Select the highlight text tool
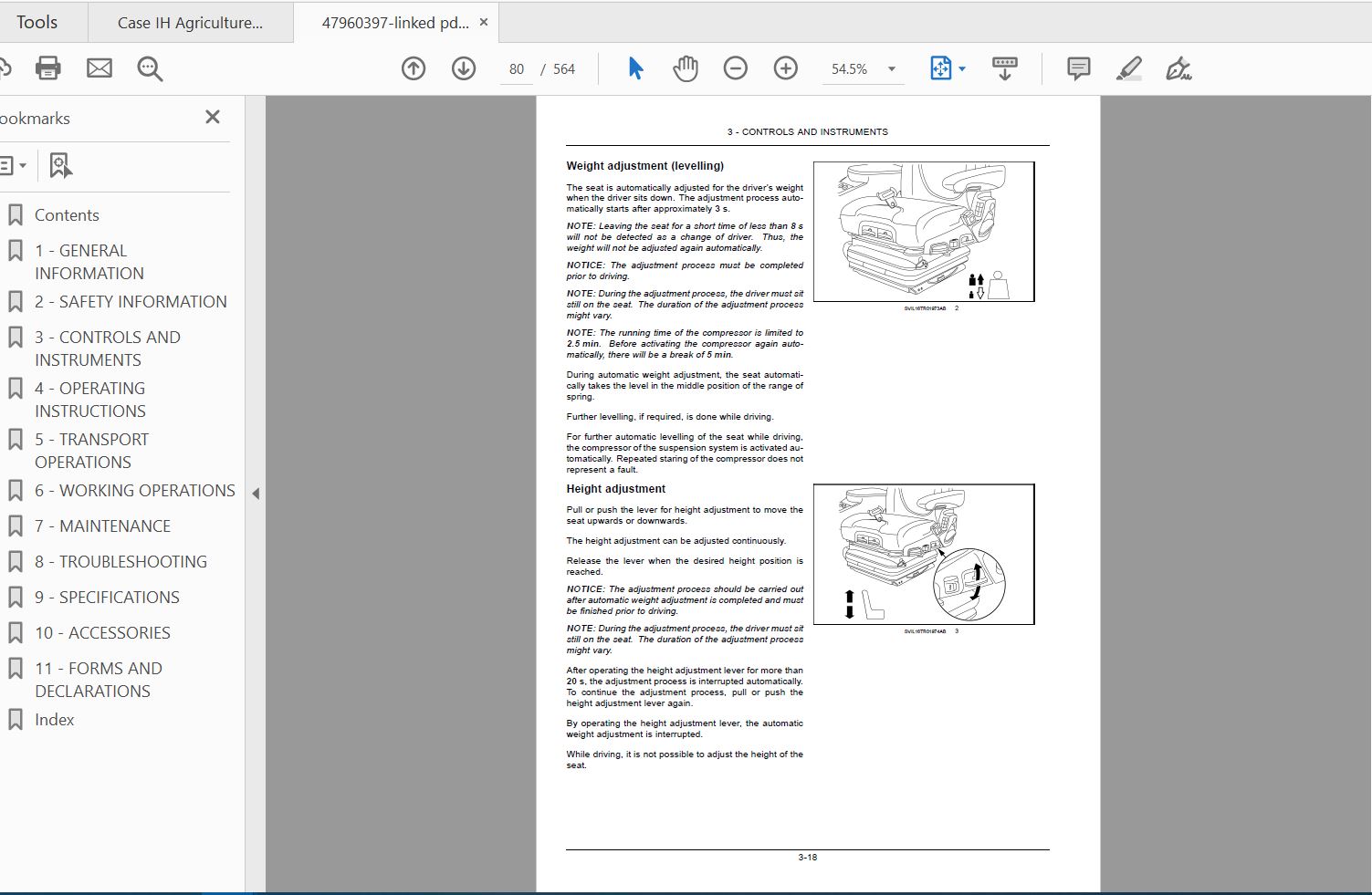This screenshot has width=1372, height=895. click(x=1129, y=68)
